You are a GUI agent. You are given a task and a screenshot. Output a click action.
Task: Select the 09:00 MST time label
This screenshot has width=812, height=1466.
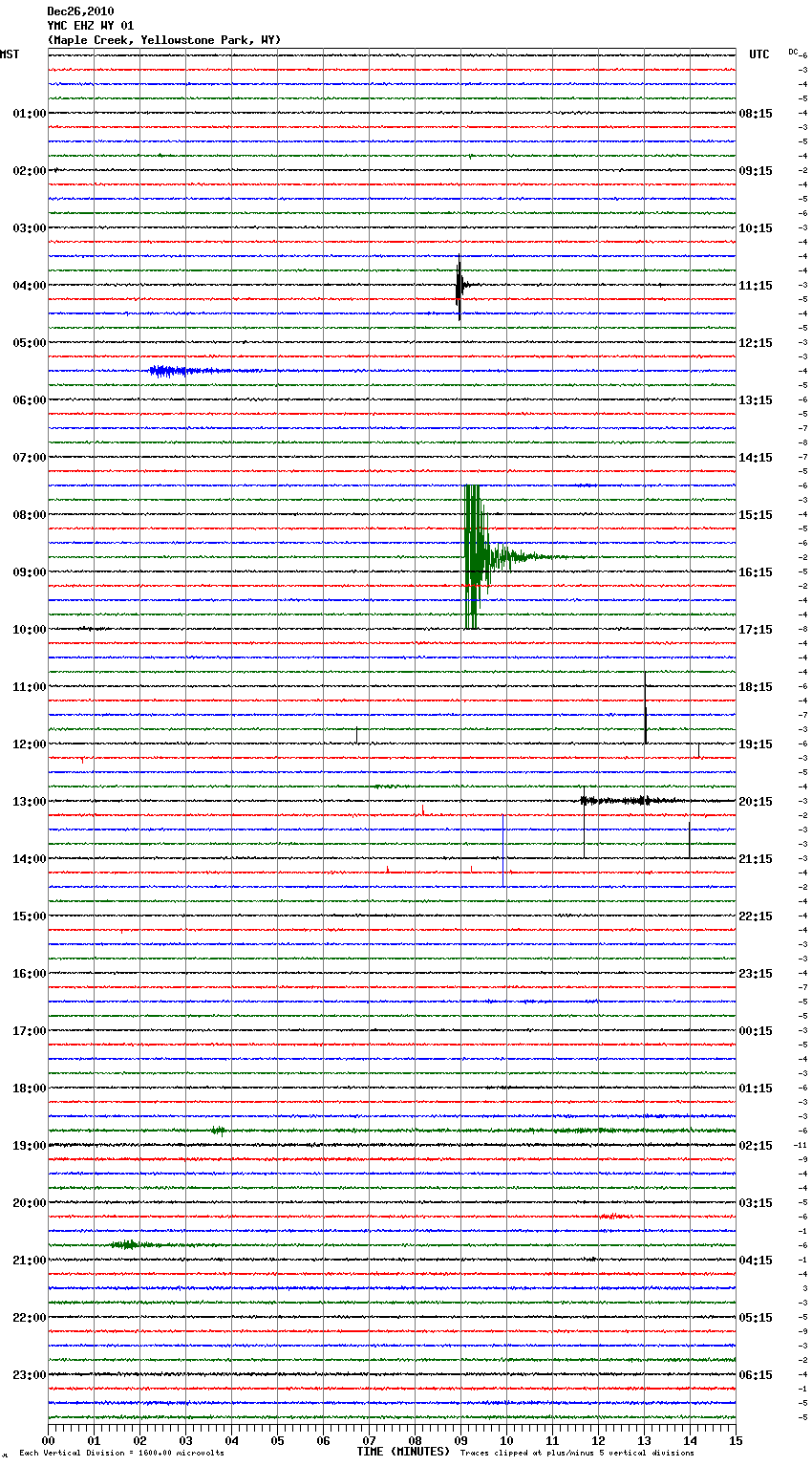pyautogui.click(x=29, y=572)
